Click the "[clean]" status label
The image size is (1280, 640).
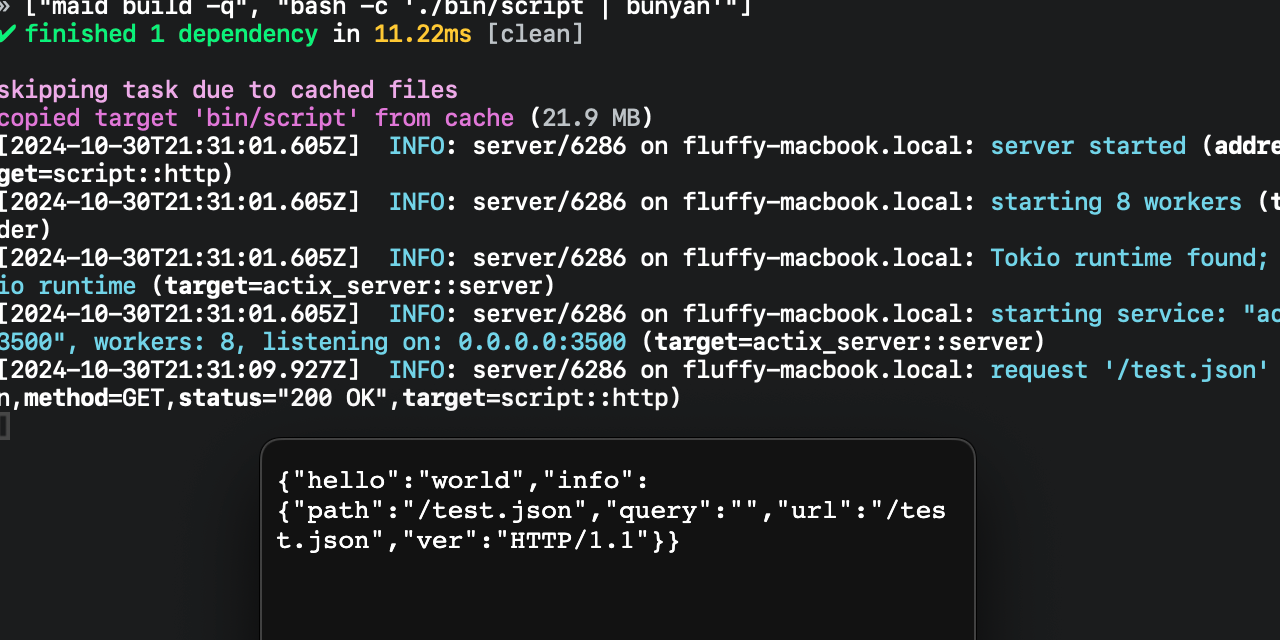point(535,34)
